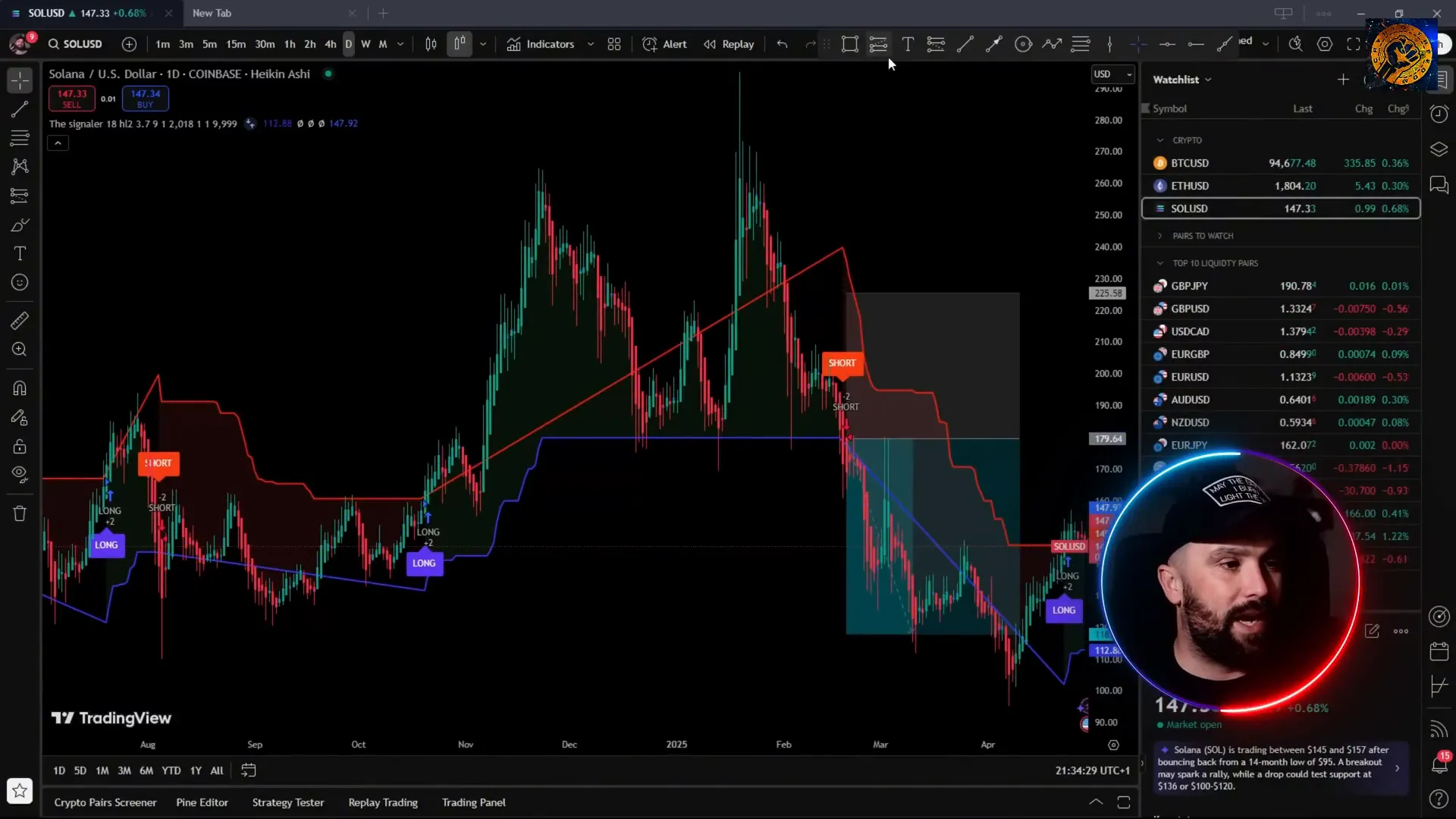Open the layout setup grid icon
The height and width of the screenshot is (819, 1456).
(614, 44)
